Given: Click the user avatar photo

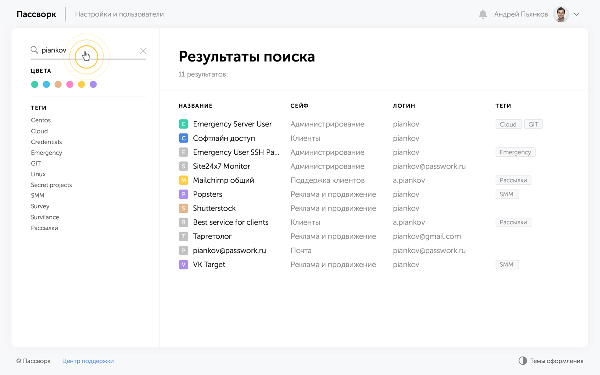Looking at the screenshot, I should click(561, 15).
